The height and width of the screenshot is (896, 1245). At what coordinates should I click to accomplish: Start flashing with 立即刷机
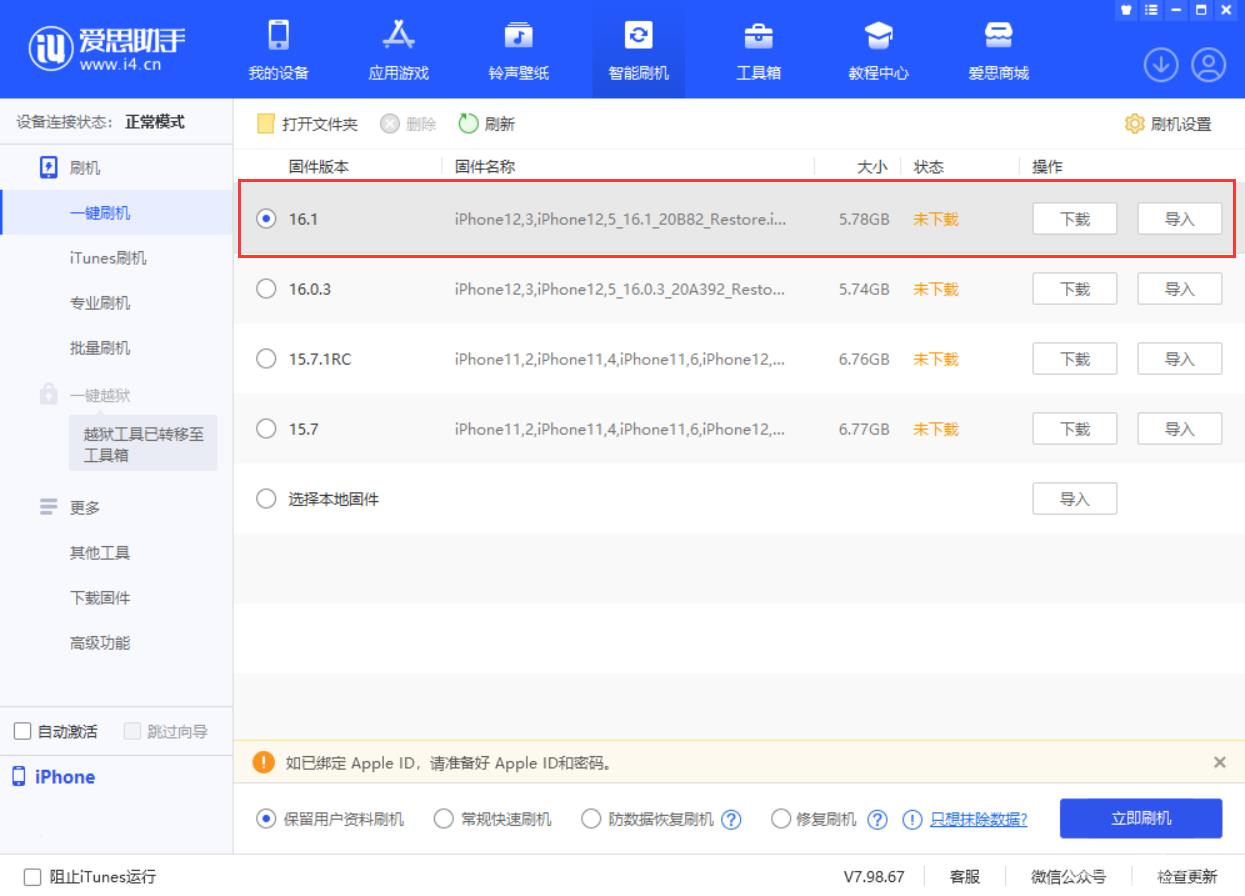click(x=1140, y=818)
